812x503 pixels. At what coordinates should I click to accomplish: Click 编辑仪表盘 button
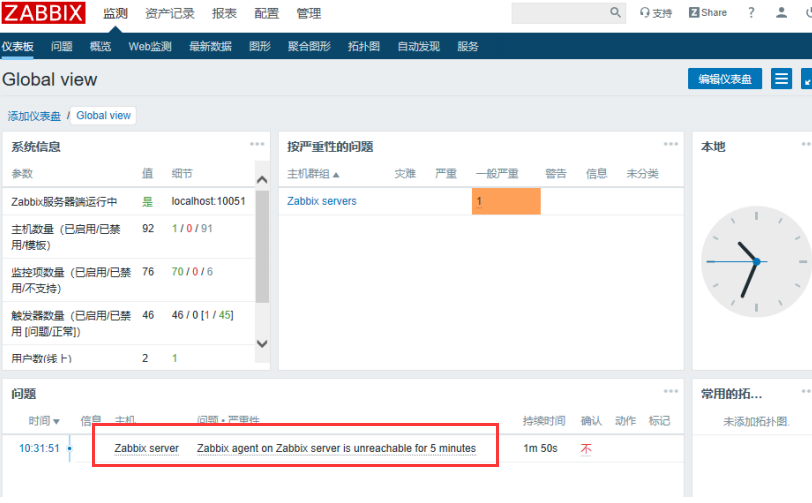pyautogui.click(x=724, y=79)
